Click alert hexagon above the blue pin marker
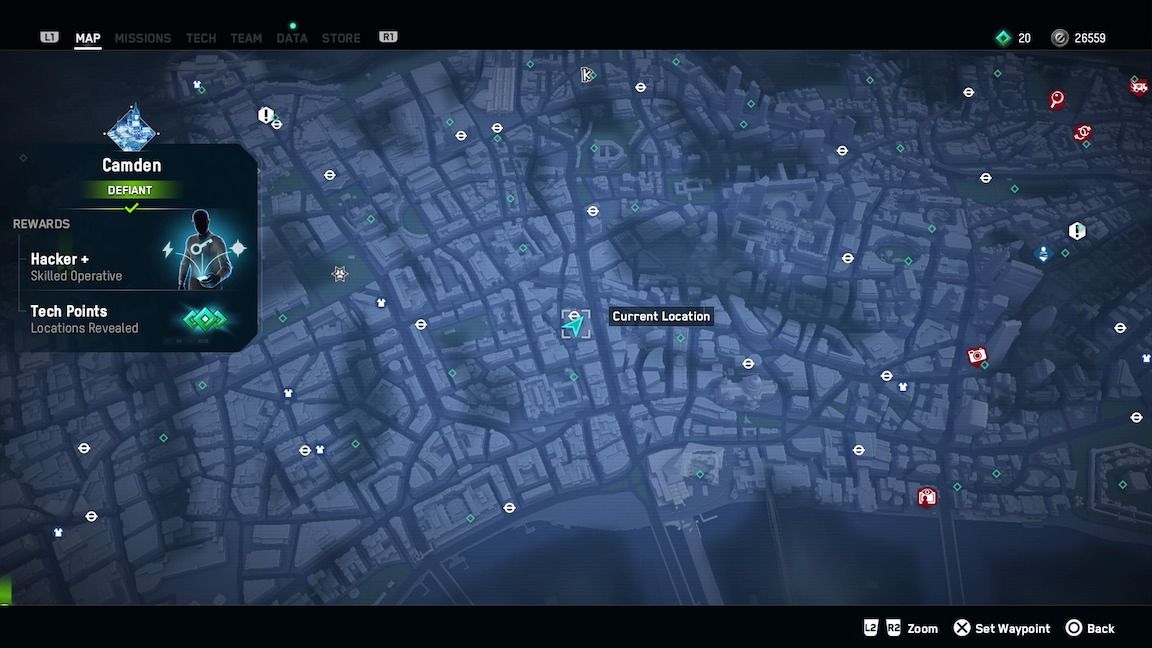The height and width of the screenshot is (648, 1152). coord(1077,231)
